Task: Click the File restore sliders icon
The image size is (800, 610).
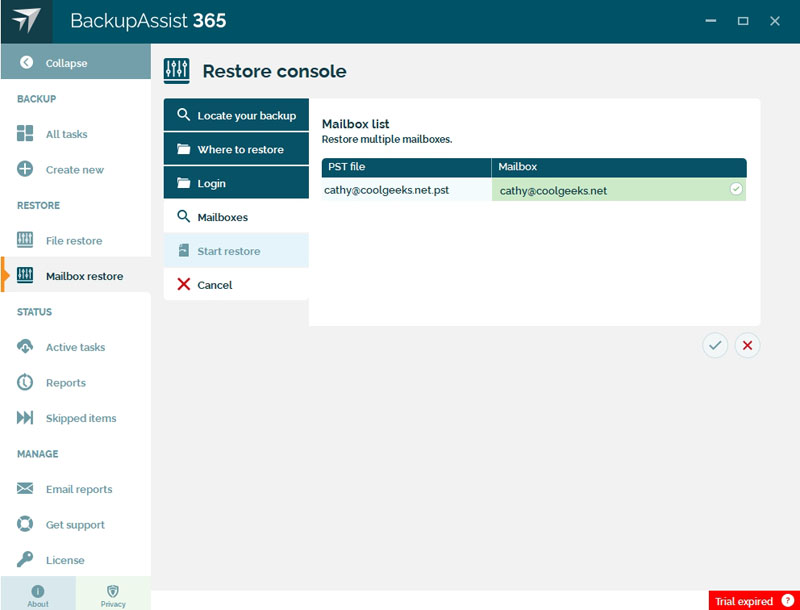Action: tap(25, 240)
